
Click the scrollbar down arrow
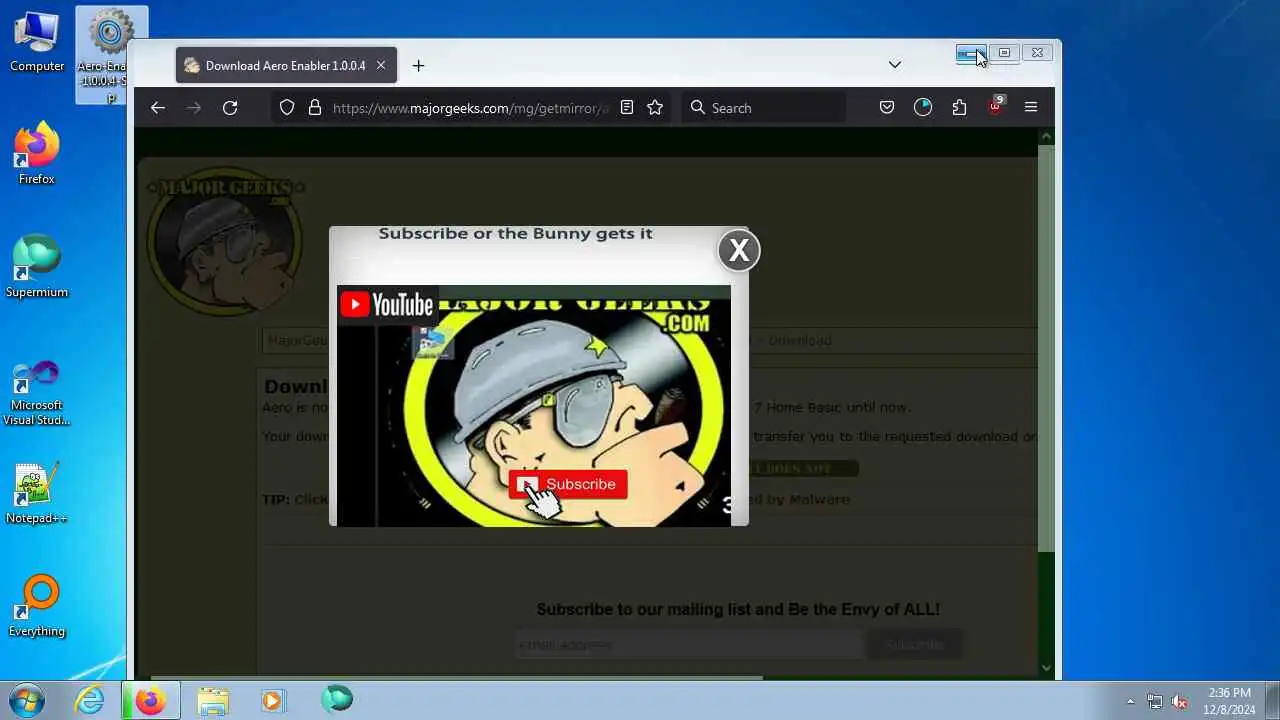[x=1046, y=668]
